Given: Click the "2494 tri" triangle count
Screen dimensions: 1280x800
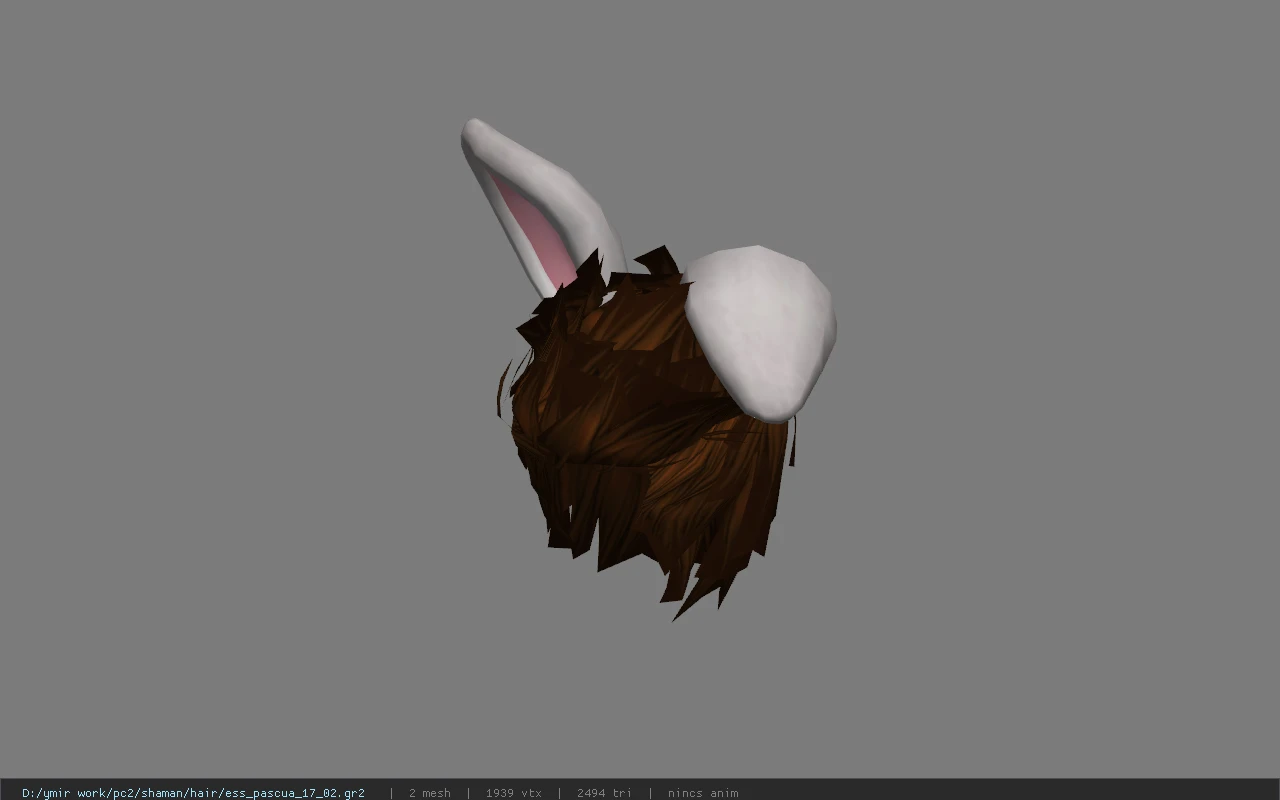Looking at the screenshot, I should (604, 793).
